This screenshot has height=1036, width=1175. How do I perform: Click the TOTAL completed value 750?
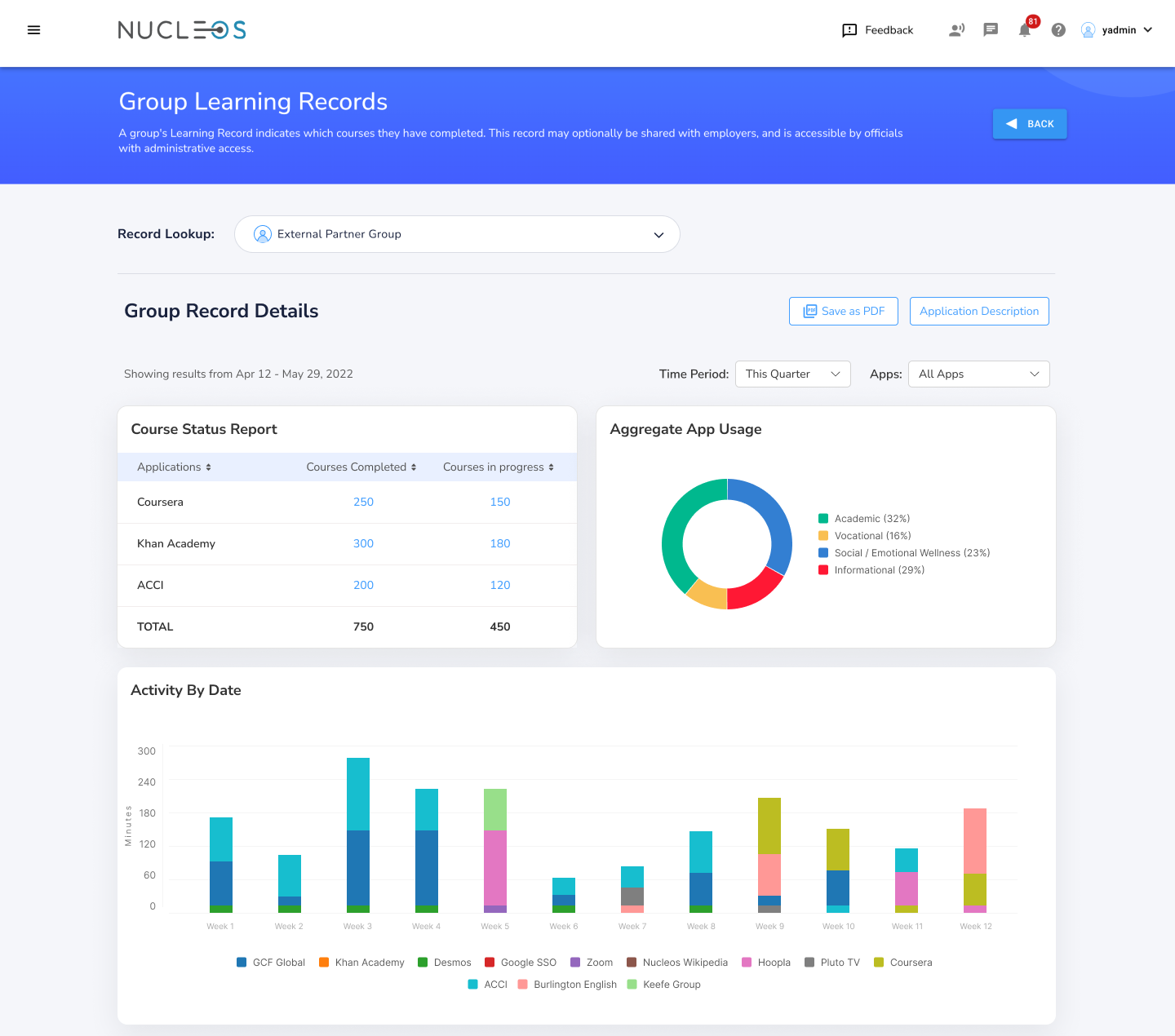(363, 626)
